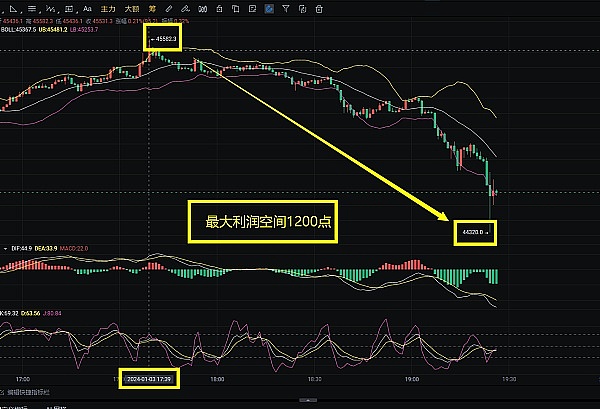Select the Aa text annotation tool

coord(89,6)
